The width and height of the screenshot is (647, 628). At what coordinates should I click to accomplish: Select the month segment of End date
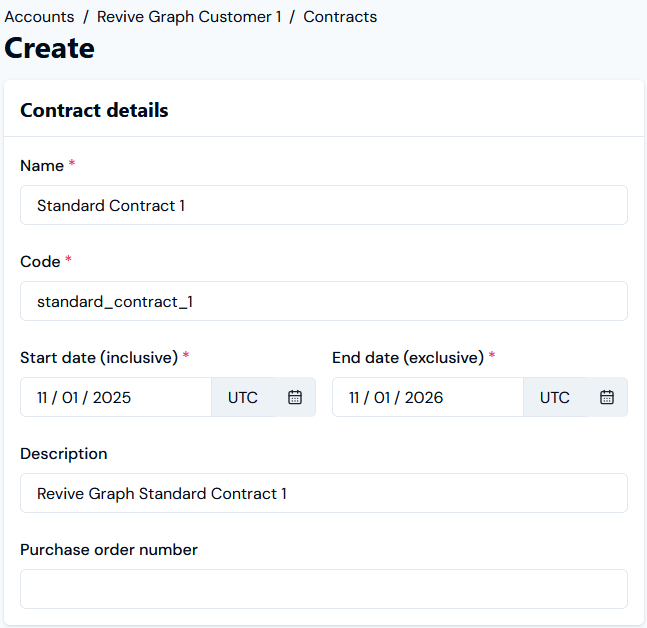(355, 397)
